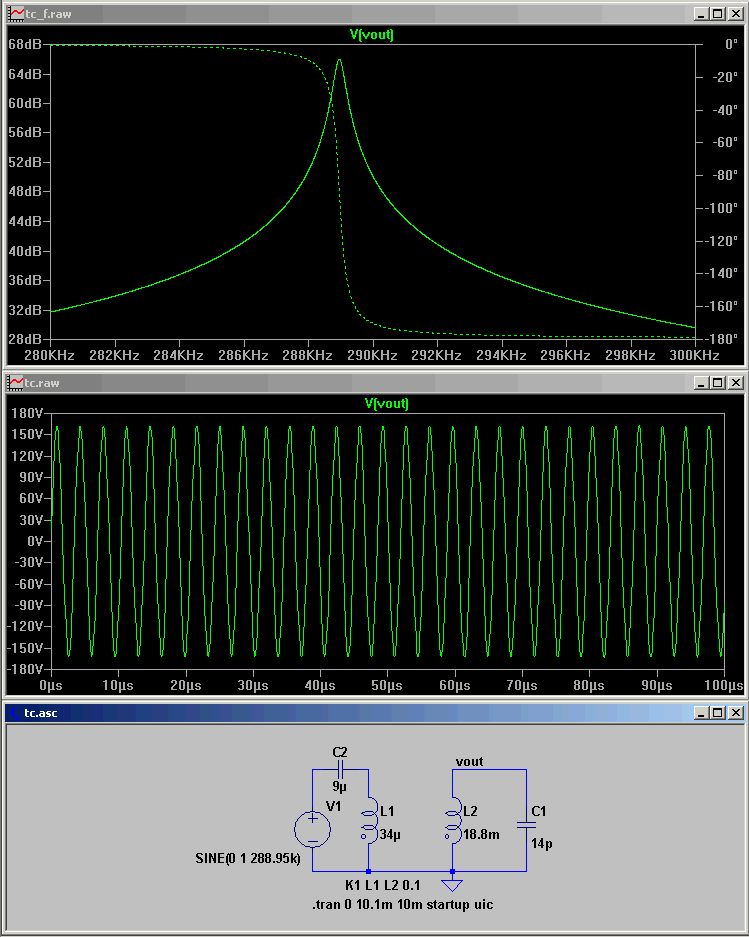
Task: Click the ground symbol in schematic
Action: point(453,884)
